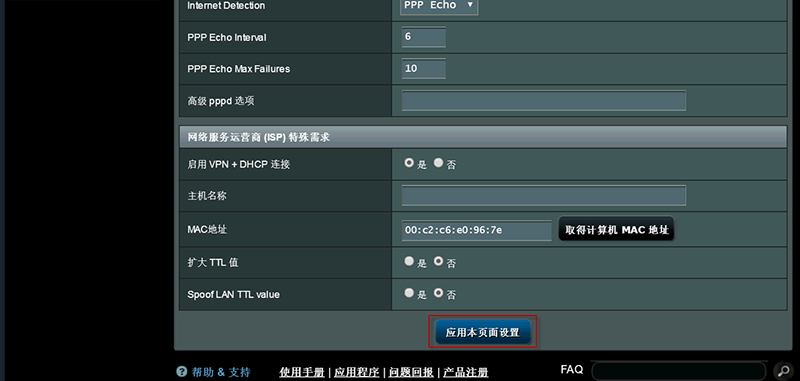Click the 启用 VPN + DHCP 连接 label
Screen dimensions: 800x381
(239, 164)
